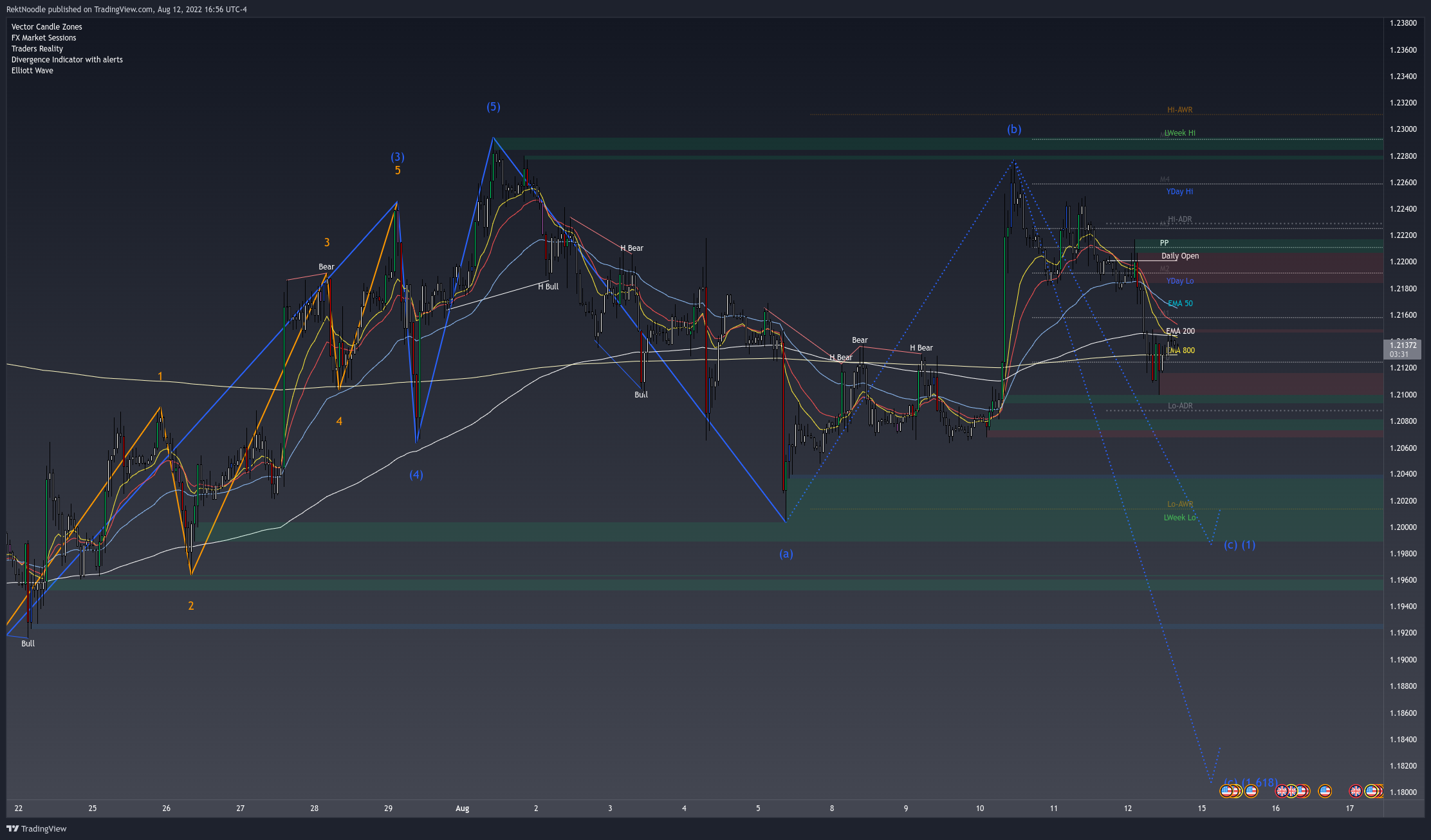The height and width of the screenshot is (840, 1431).
Task: Select the Elliott Wave indicator label
Action: click(x=32, y=70)
